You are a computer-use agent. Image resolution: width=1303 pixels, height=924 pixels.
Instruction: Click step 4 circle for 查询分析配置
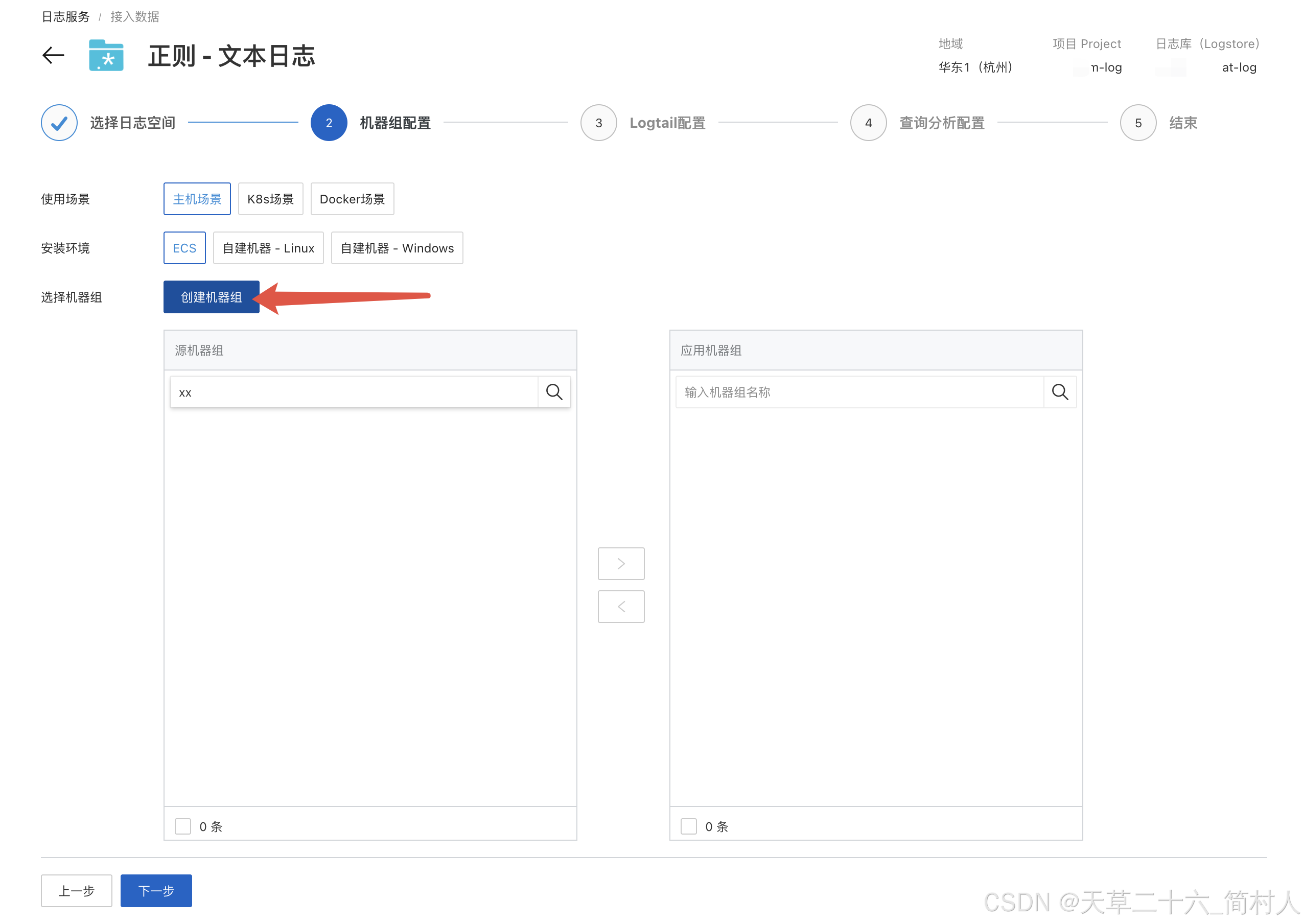868,123
